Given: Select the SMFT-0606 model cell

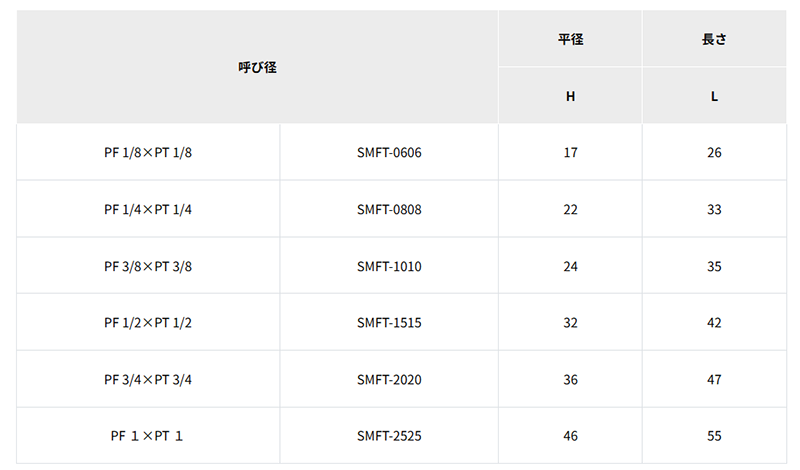Looking at the screenshot, I should (389, 152).
